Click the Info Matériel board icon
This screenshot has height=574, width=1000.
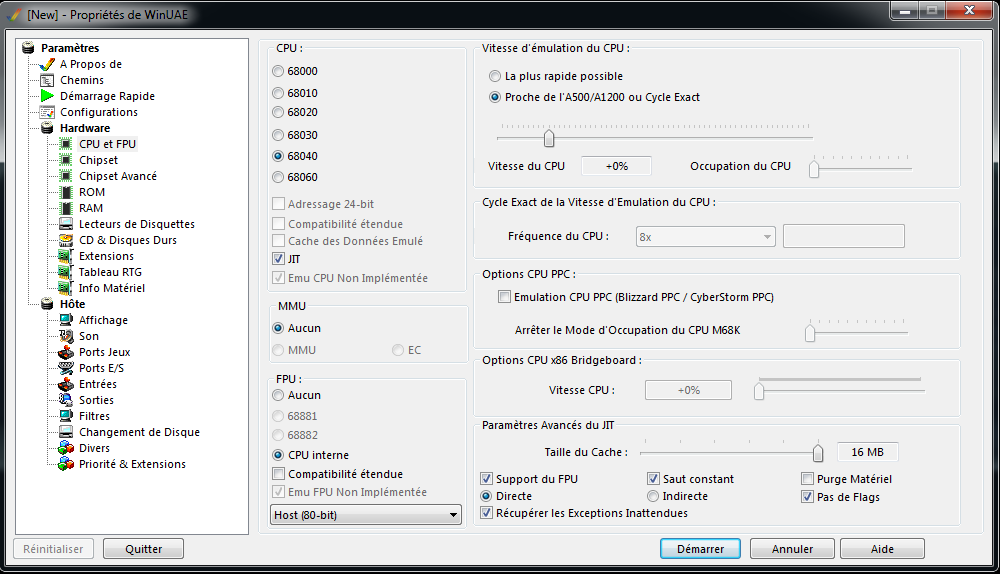[x=66, y=288]
